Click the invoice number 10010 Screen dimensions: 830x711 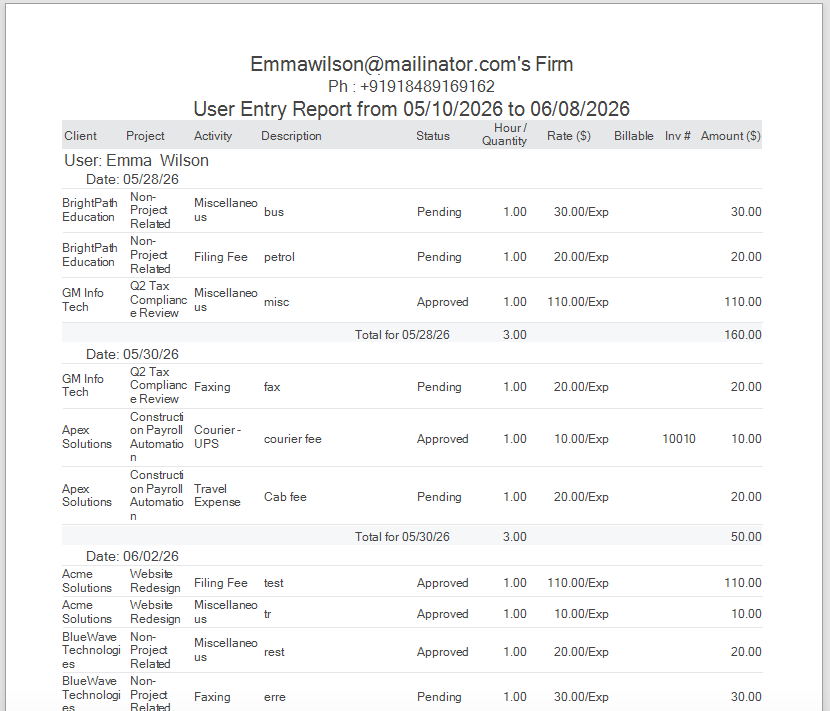(679, 439)
